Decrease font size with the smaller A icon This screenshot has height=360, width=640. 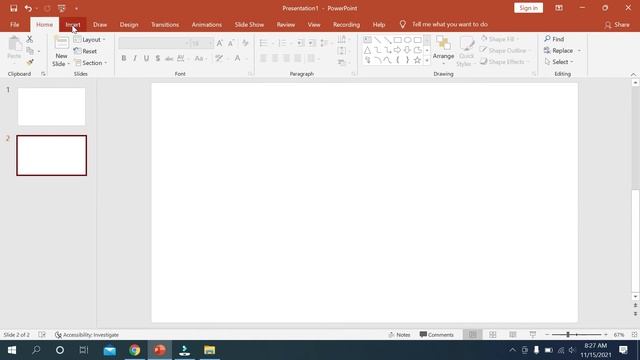click(231, 43)
